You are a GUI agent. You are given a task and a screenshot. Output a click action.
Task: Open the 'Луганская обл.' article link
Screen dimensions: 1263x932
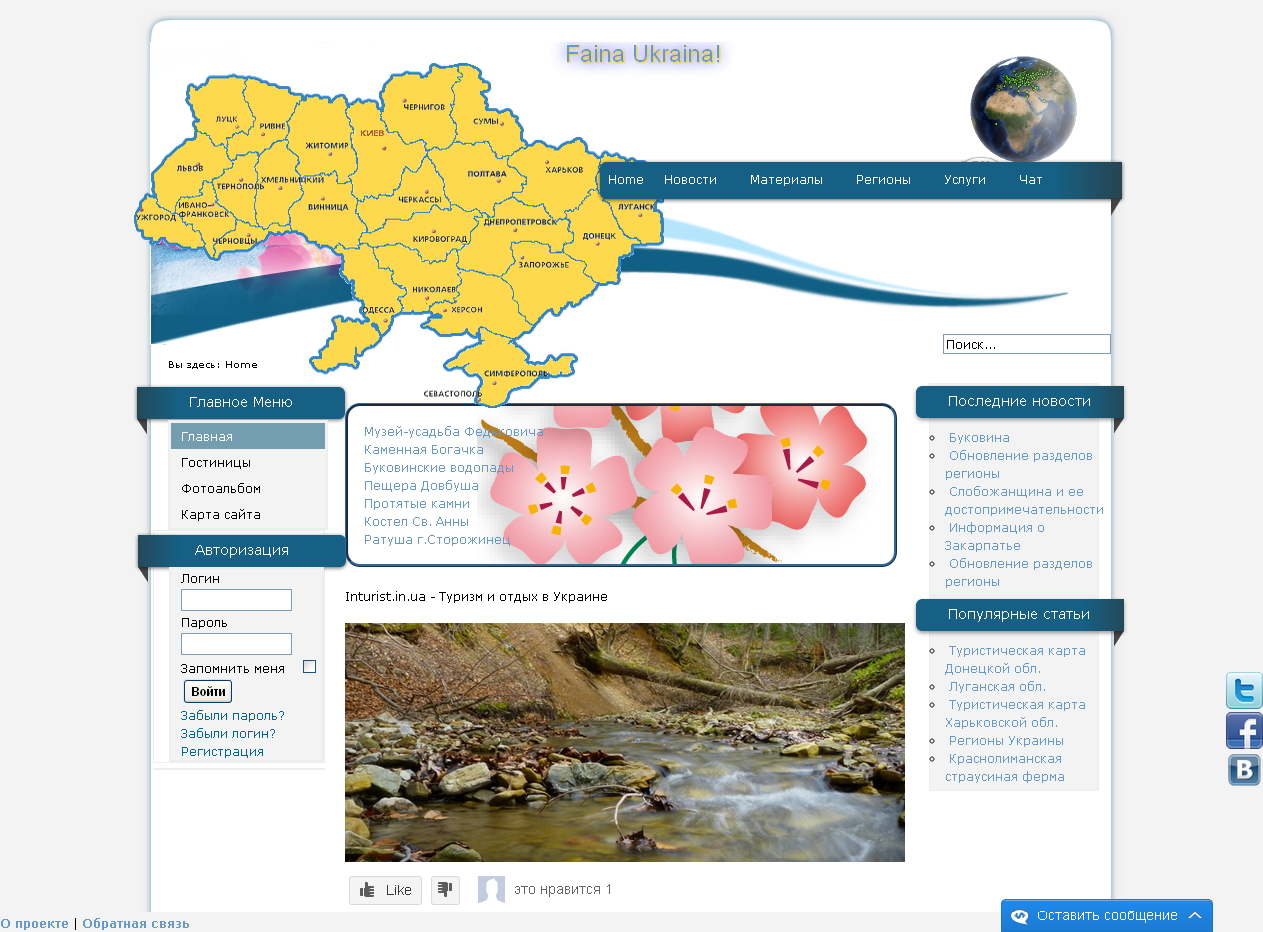tap(997, 687)
